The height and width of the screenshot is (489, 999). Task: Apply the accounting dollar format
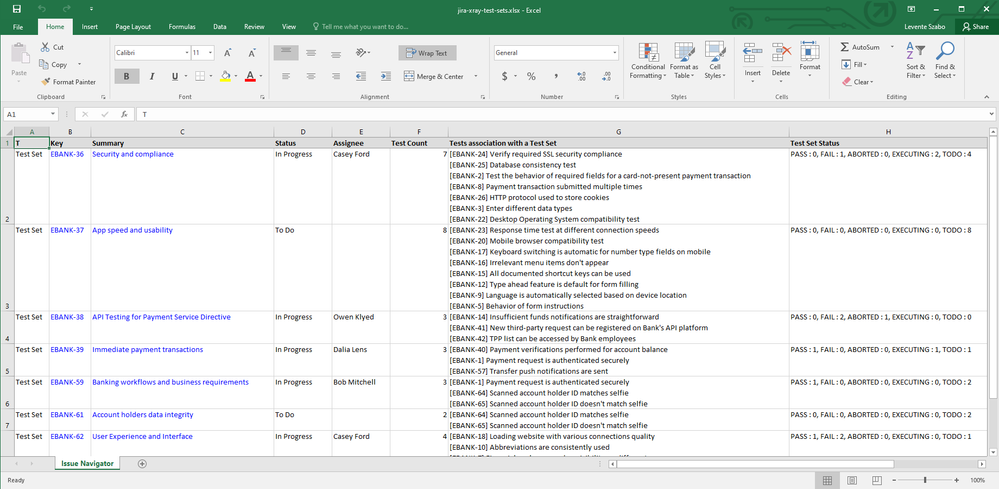click(x=505, y=76)
